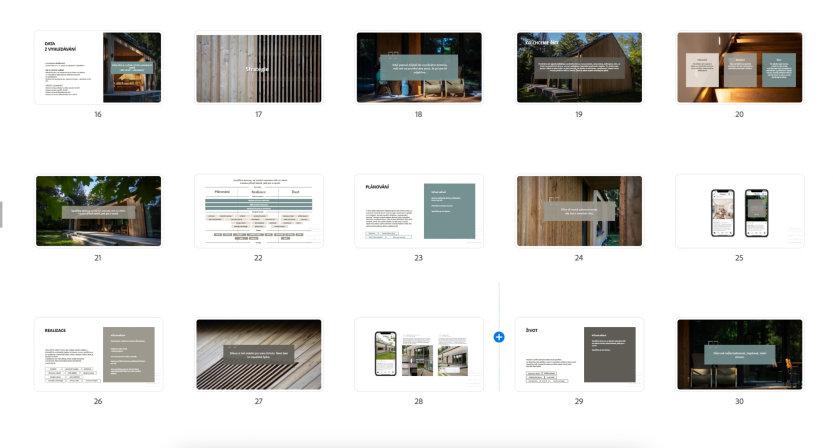This screenshot has height=448, width=833.
Task: Select slide 28 phone and house photos
Action: click(x=419, y=354)
